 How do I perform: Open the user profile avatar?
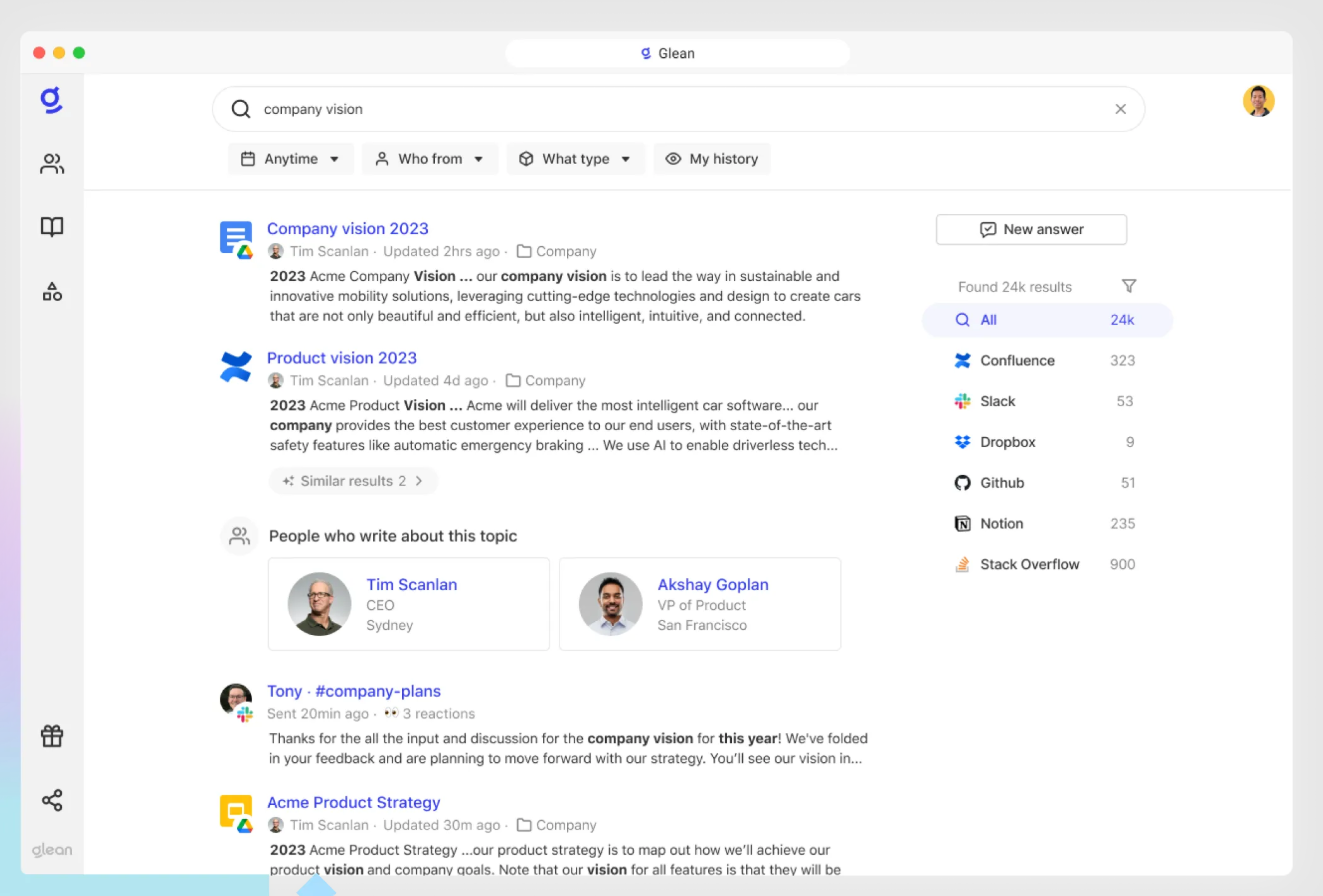(x=1258, y=101)
